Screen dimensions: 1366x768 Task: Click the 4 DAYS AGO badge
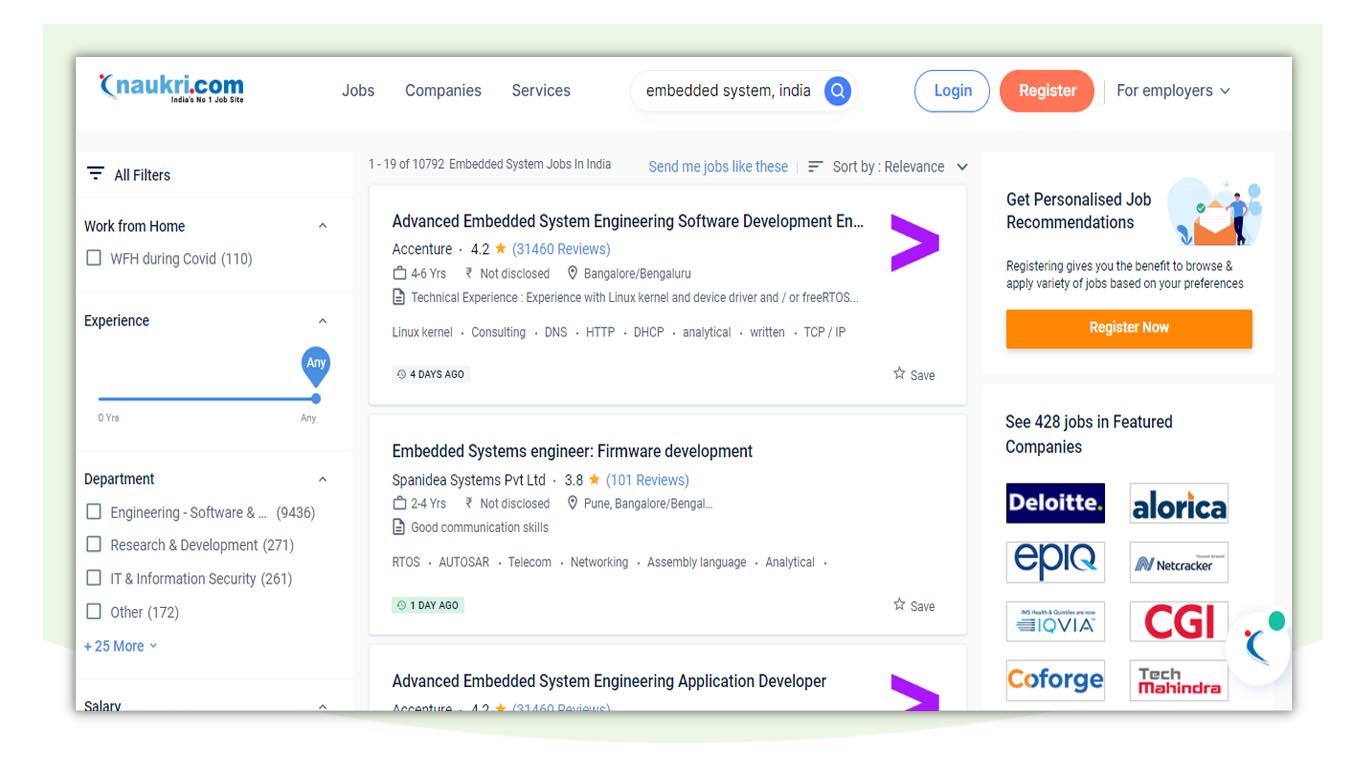click(431, 374)
